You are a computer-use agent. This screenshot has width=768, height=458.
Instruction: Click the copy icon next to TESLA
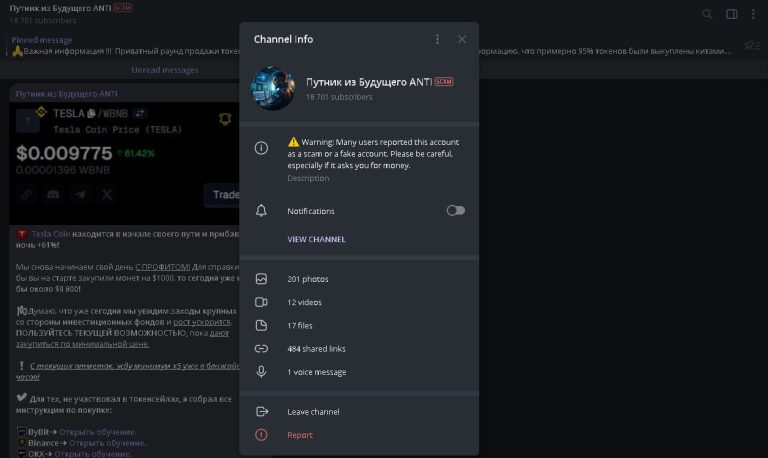pyautogui.click(x=91, y=114)
